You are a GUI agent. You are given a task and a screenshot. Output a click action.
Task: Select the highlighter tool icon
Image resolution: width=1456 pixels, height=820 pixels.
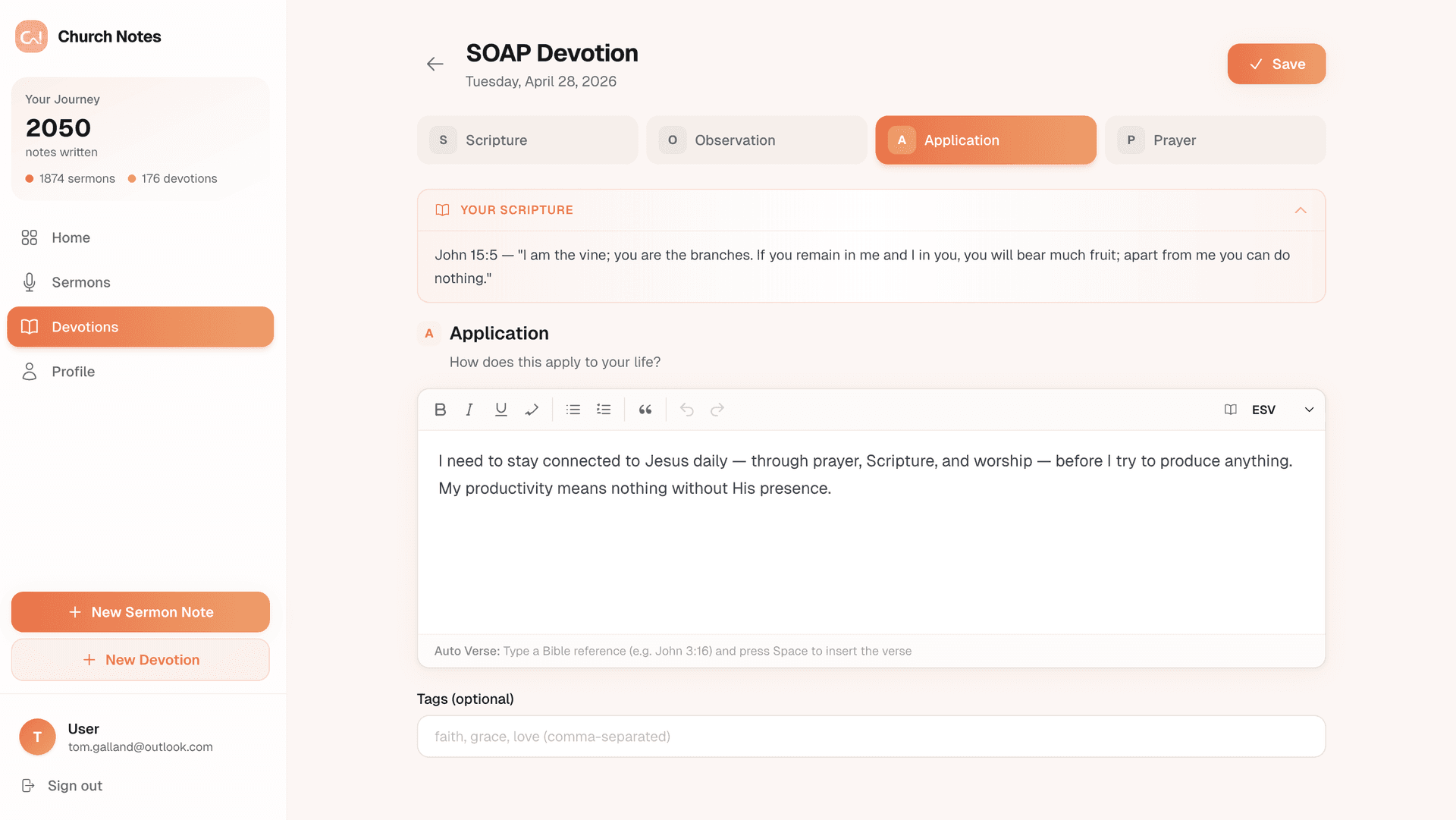click(x=532, y=410)
